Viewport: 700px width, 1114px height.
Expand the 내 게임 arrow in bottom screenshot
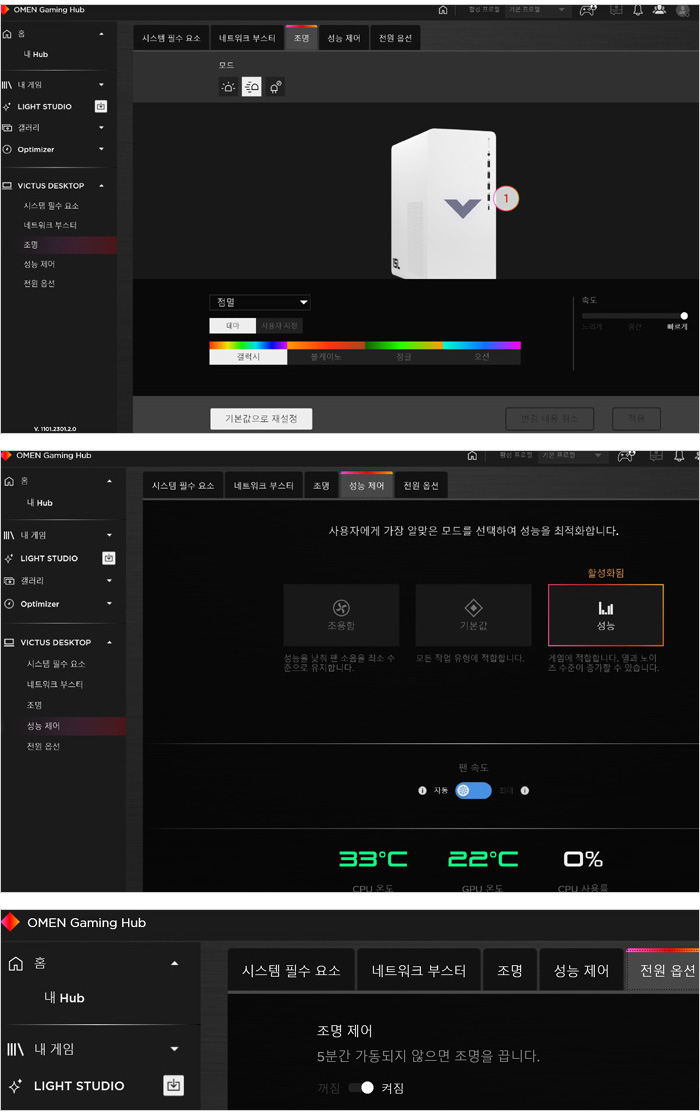[x=174, y=1049]
